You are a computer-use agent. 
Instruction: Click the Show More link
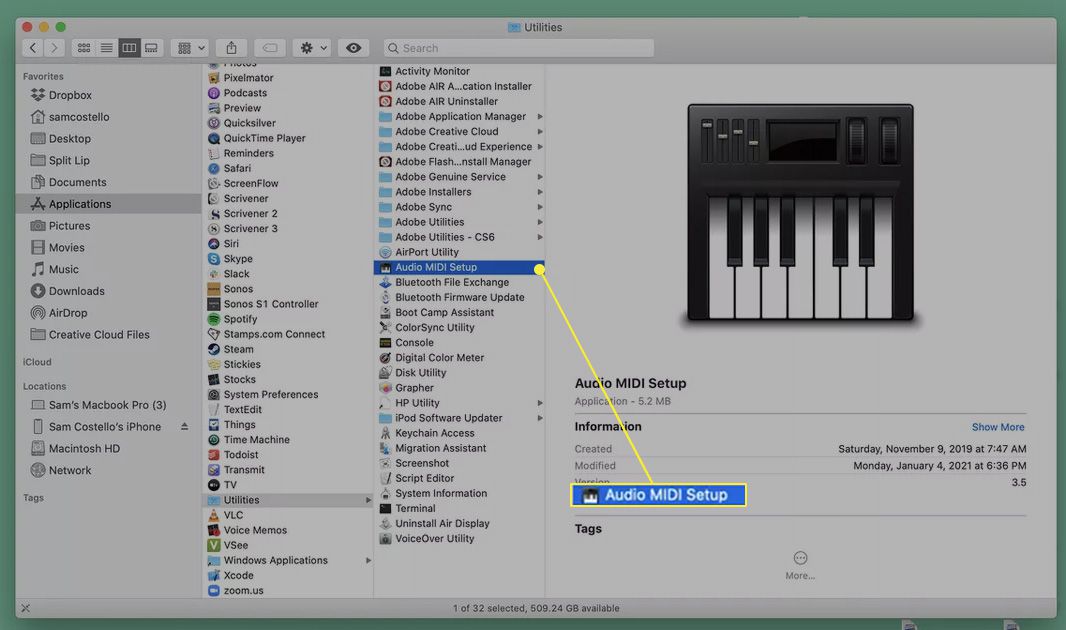pyautogui.click(x=997, y=427)
